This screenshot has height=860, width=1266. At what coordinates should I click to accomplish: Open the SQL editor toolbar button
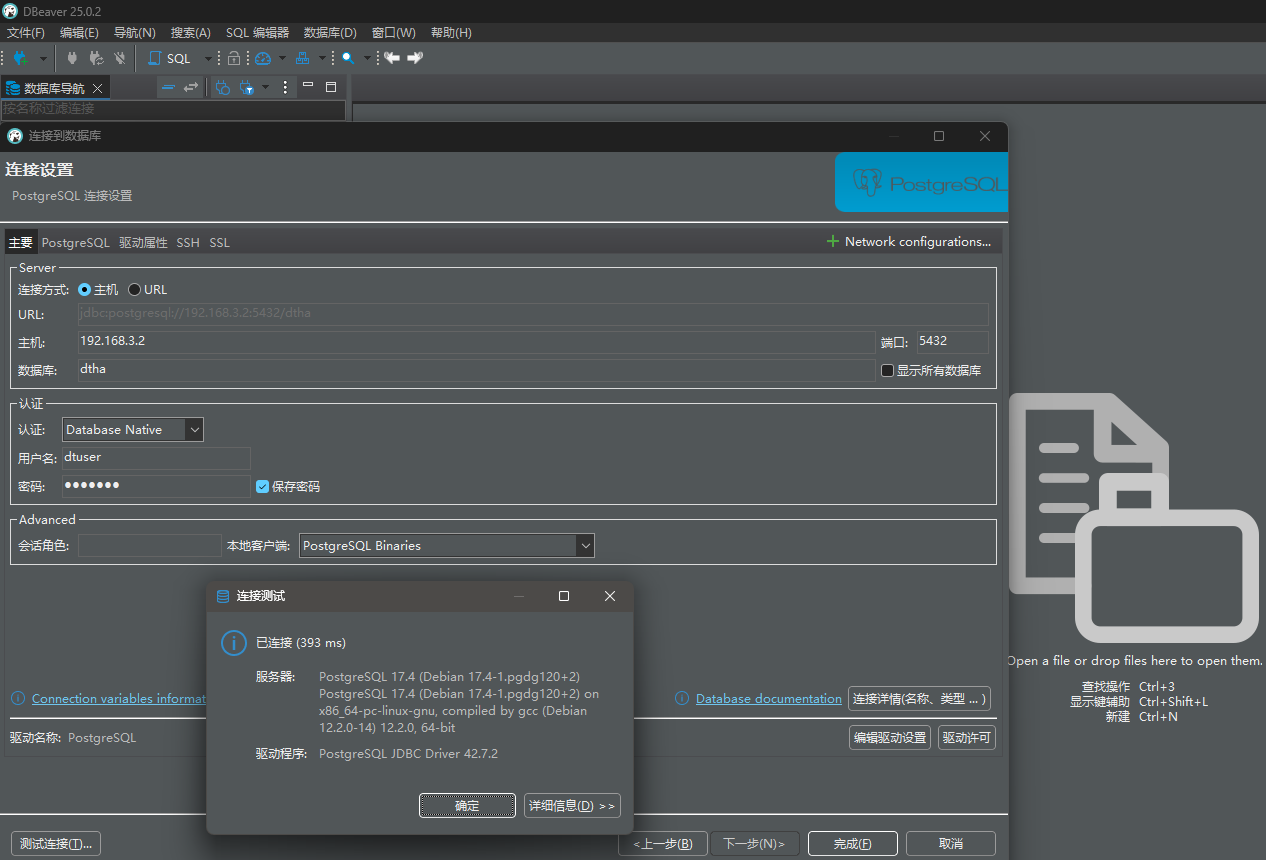[170, 58]
